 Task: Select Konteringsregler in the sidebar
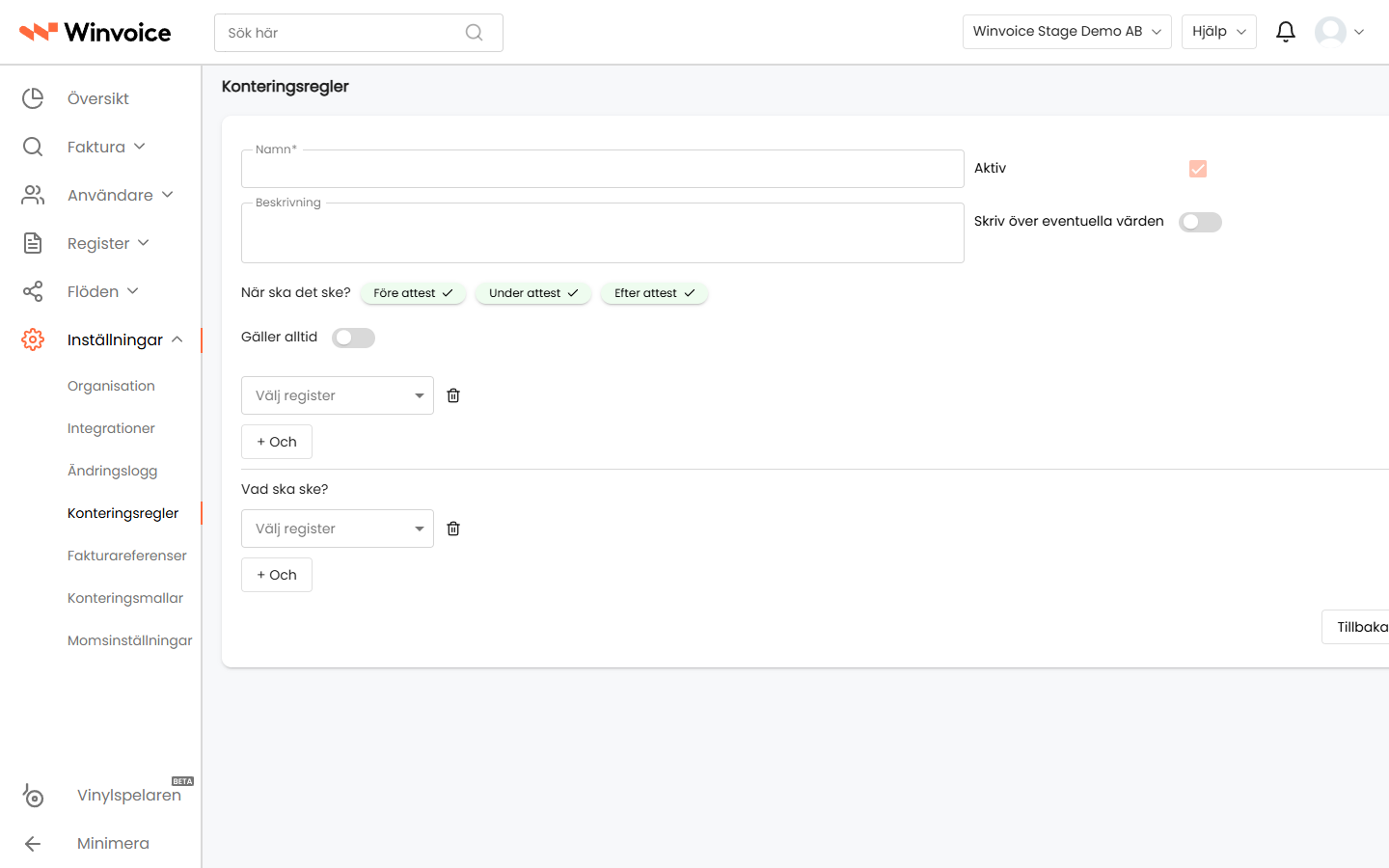pyautogui.click(x=123, y=513)
